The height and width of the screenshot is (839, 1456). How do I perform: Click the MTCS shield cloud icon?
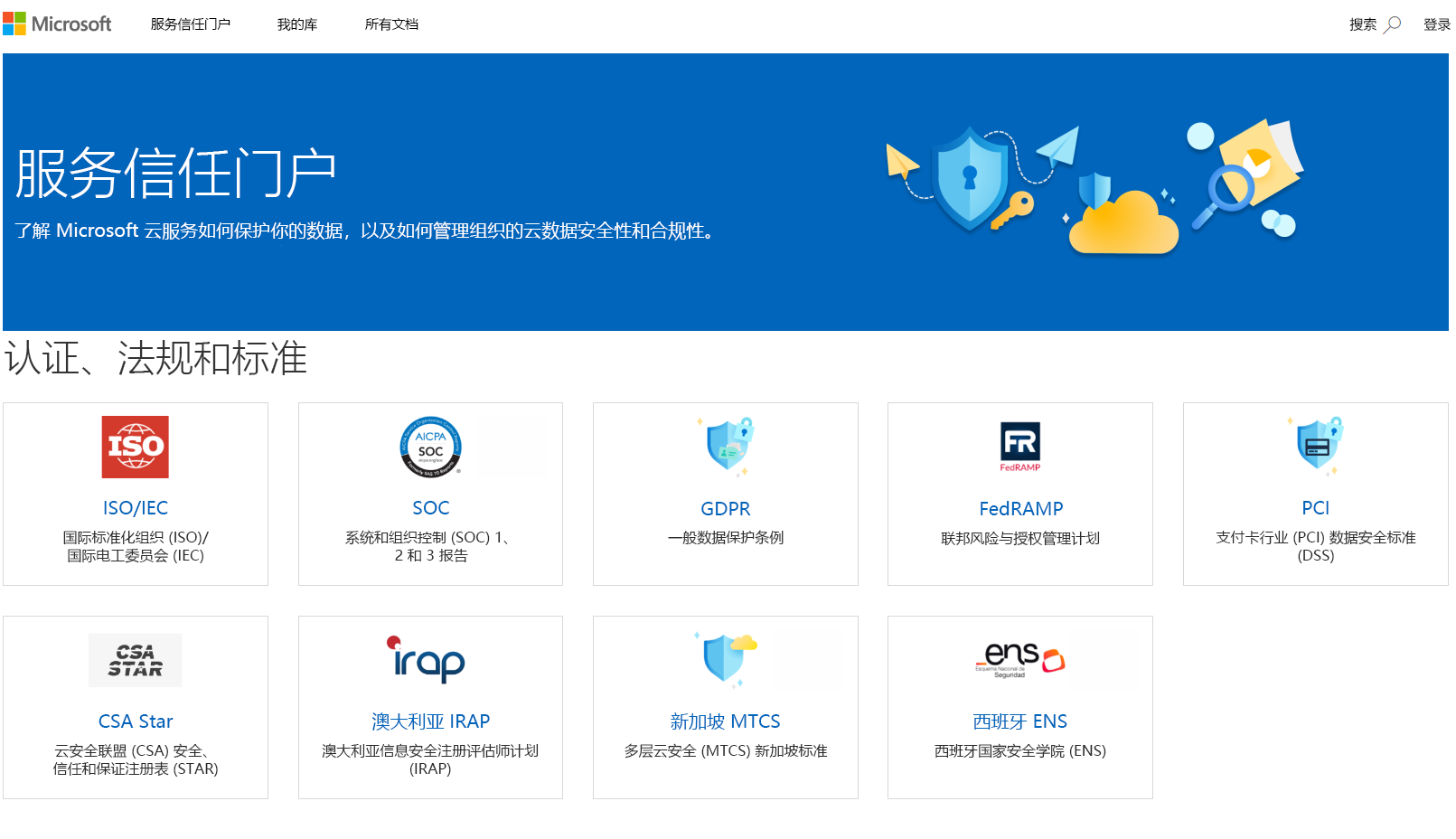pos(726,659)
